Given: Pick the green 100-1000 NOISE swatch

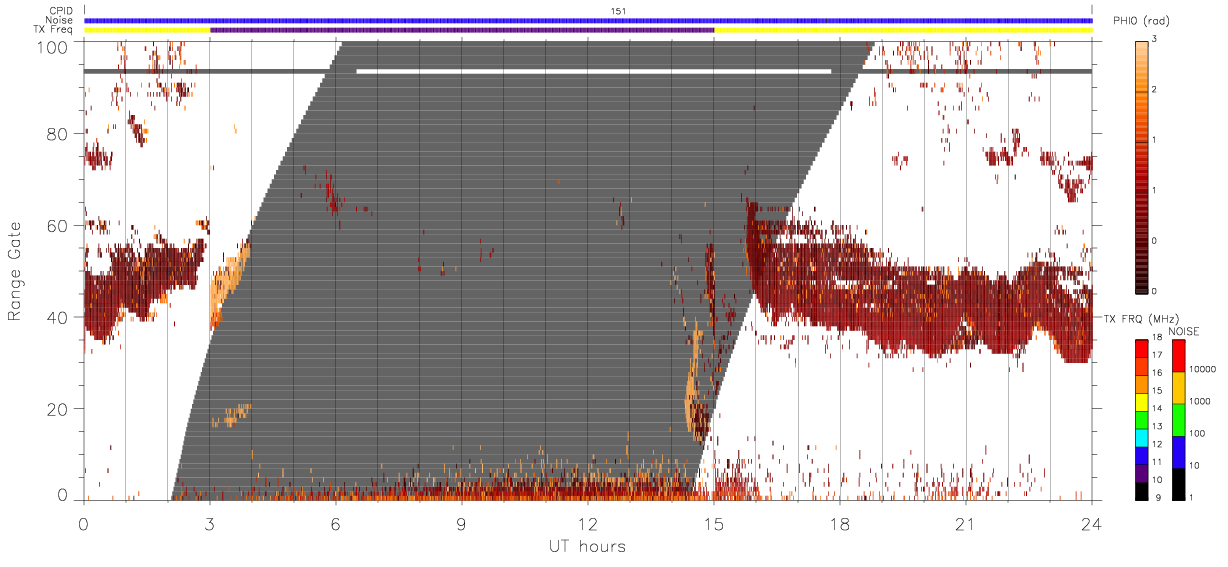Looking at the screenshot, I should point(1179,419).
